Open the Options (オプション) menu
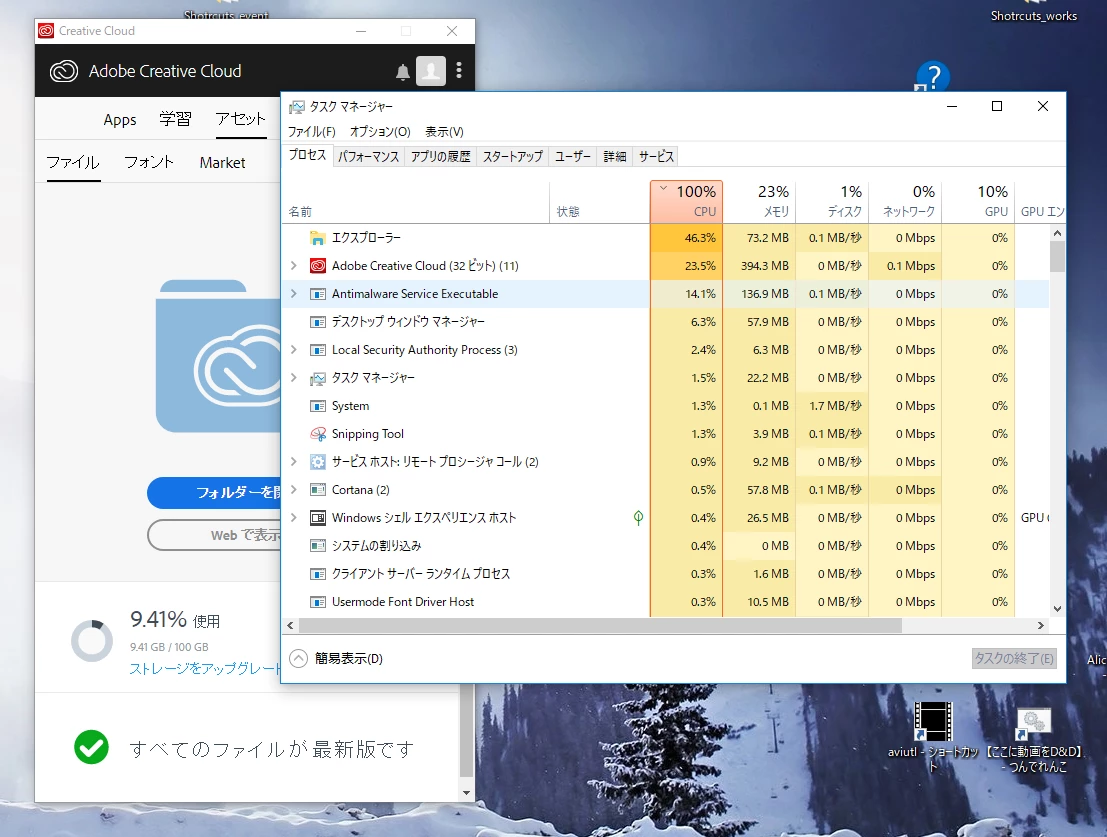The image size is (1107, 837). pyautogui.click(x=380, y=132)
